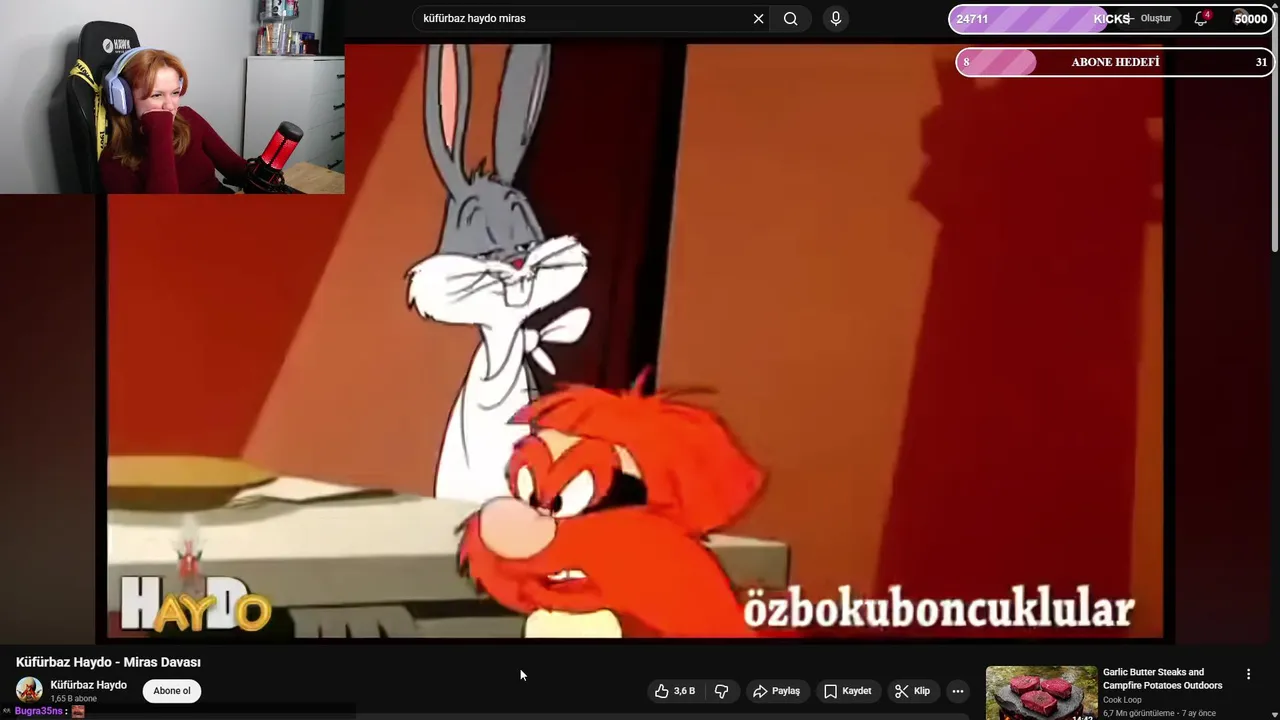Dislike the video with thumbs-down icon
This screenshot has height=720, width=1280.
click(x=722, y=691)
